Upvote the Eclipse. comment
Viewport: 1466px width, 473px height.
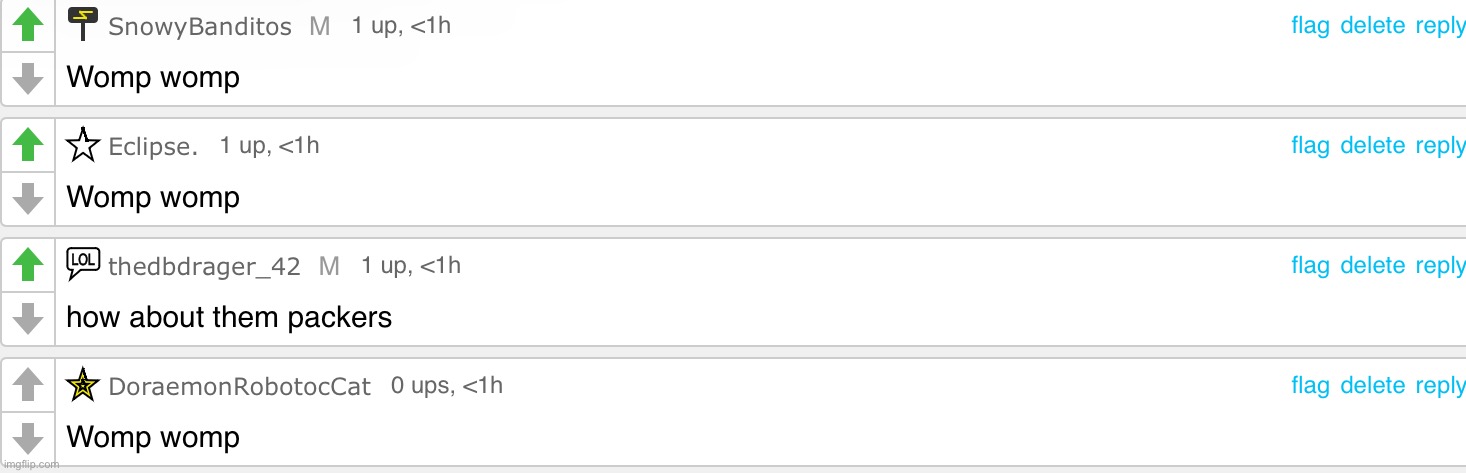(28, 146)
